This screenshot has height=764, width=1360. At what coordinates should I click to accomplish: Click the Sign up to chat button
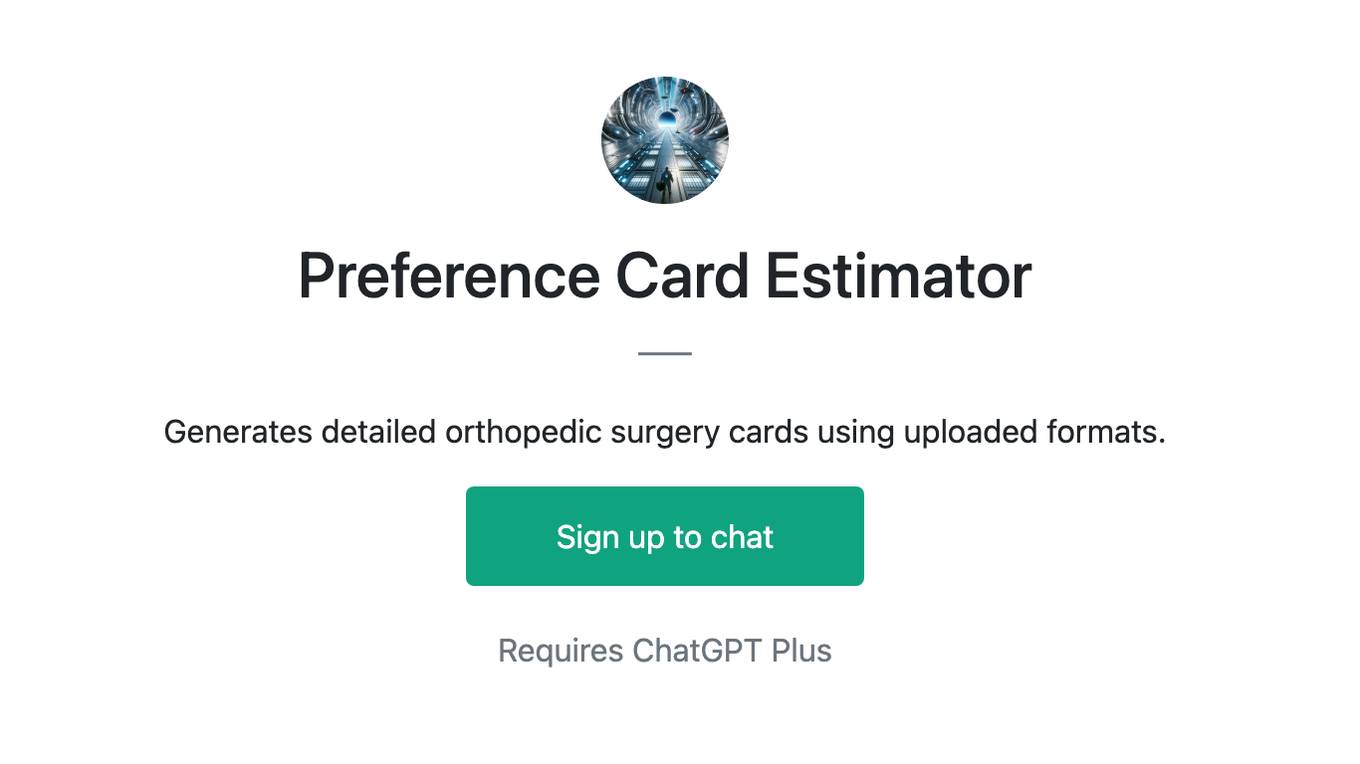tap(665, 536)
